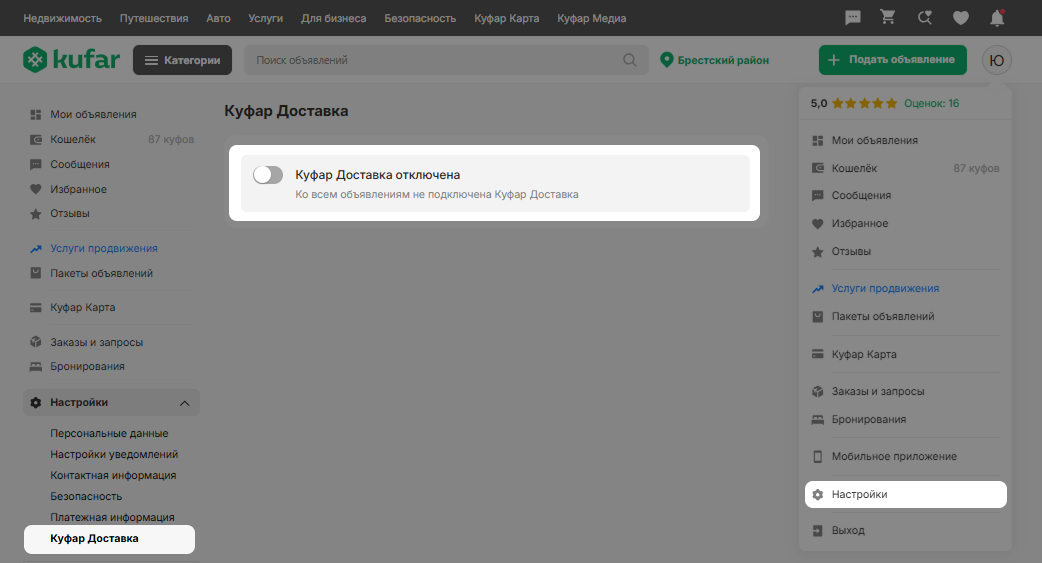This screenshot has width=1042, height=563.
Task: Open the Услуги top menu
Action: tap(266, 19)
